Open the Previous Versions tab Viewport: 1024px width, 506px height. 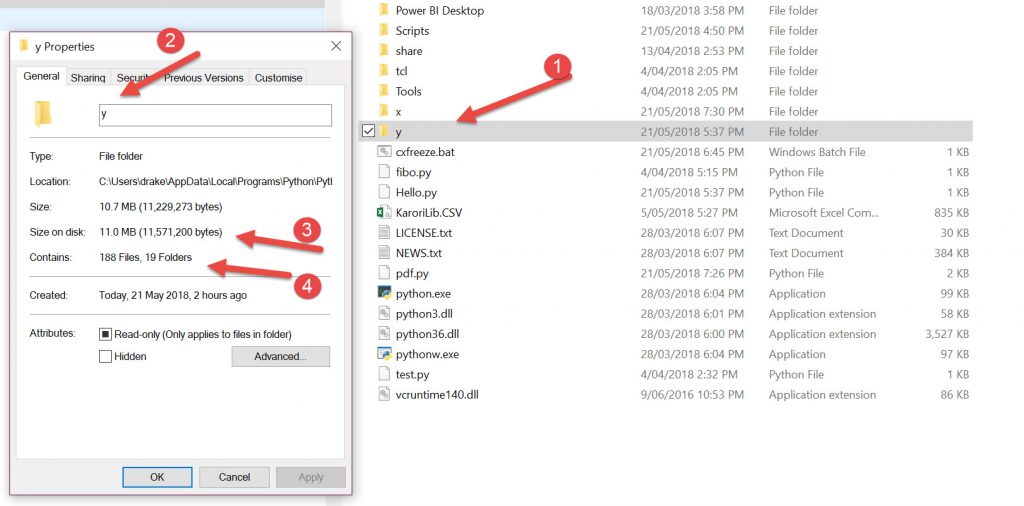pos(203,78)
